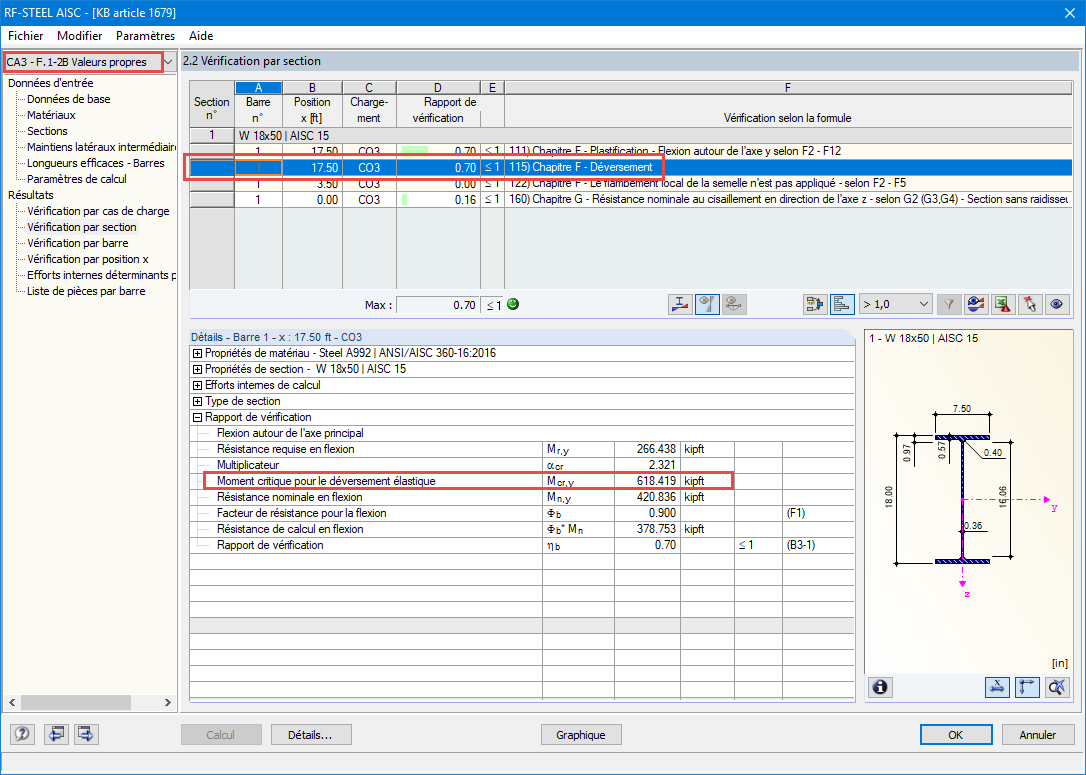1086x775 pixels.
Task: Confirm with the OK button
Action: (956, 735)
